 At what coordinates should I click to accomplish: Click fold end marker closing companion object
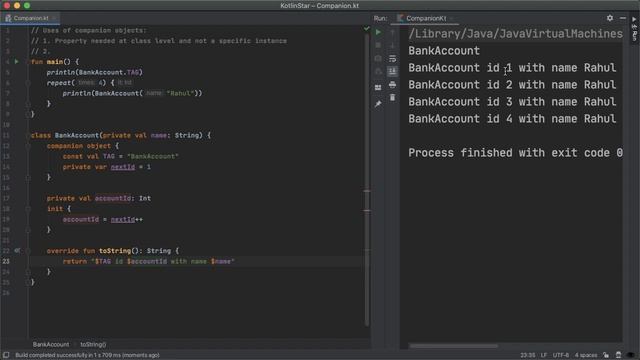click(28, 178)
